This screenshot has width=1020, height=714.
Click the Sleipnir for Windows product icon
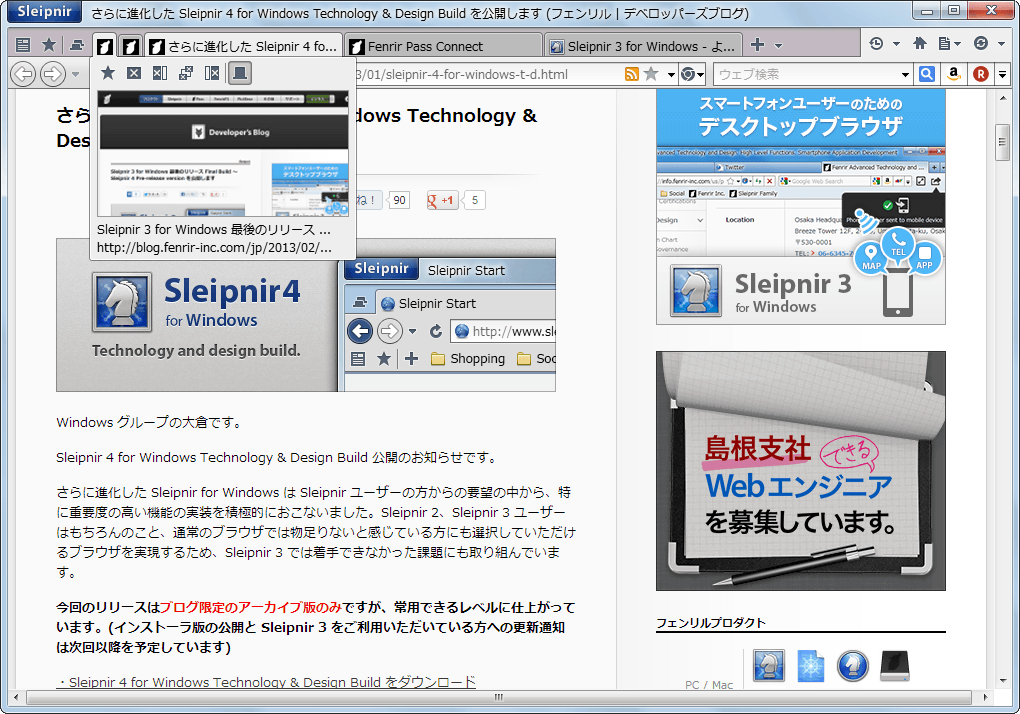click(769, 665)
